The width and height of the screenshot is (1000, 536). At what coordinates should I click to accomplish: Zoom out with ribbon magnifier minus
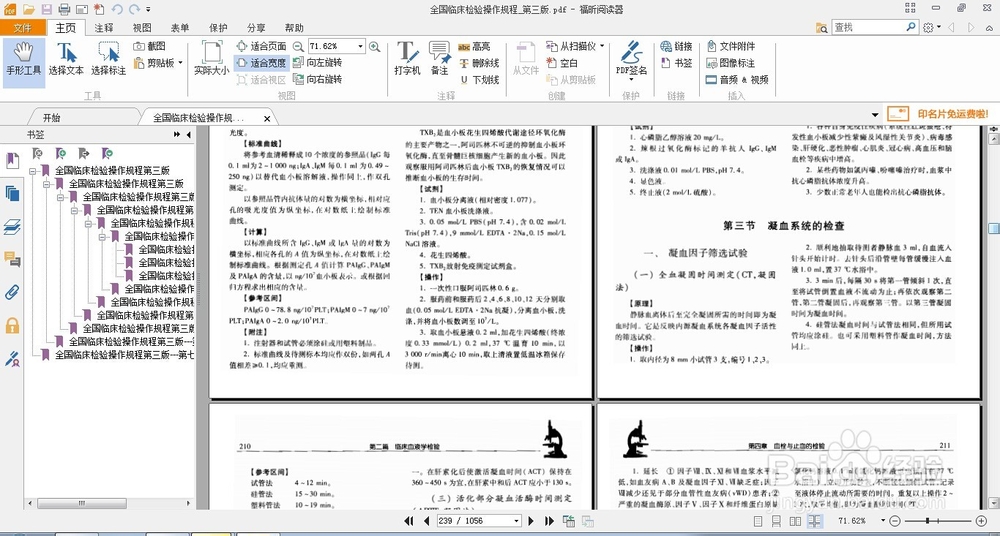coord(298,47)
